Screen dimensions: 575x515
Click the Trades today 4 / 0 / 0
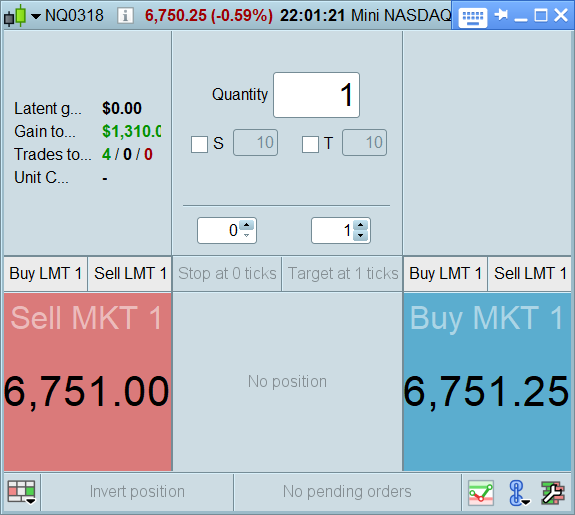pyautogui.click(x=127, y=154)
